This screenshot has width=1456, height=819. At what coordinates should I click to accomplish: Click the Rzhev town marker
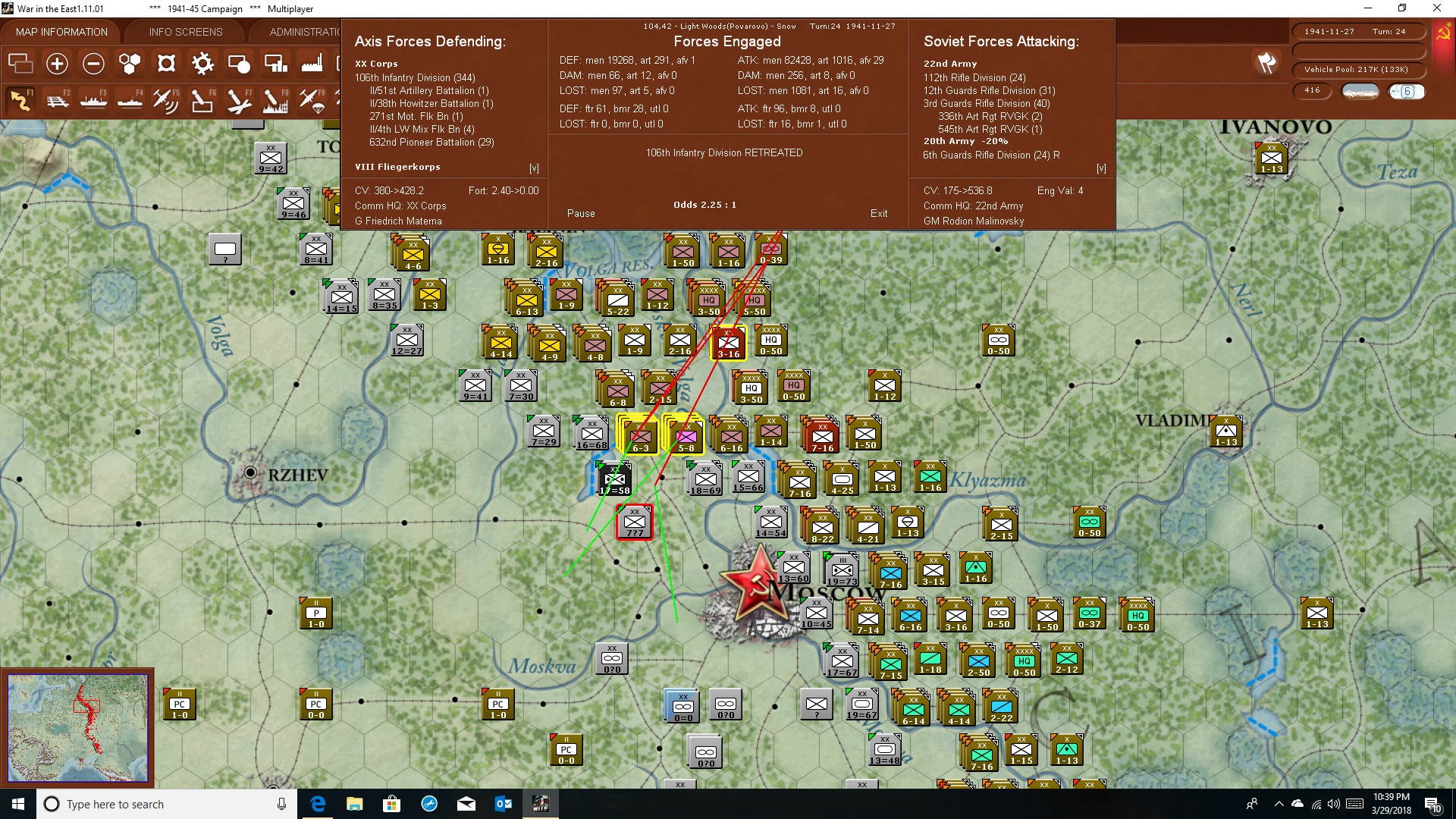250,472
